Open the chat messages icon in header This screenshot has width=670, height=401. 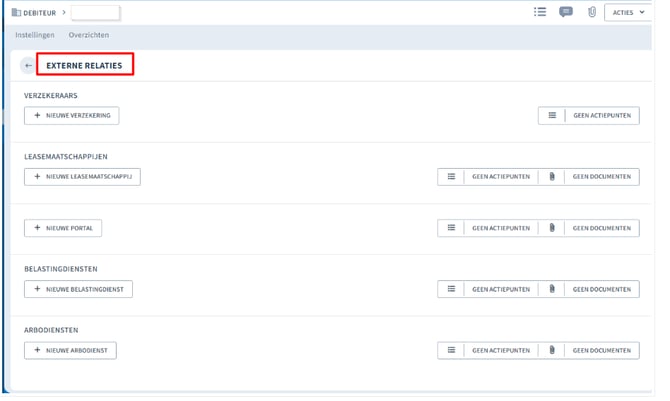(x=566, y=12)
